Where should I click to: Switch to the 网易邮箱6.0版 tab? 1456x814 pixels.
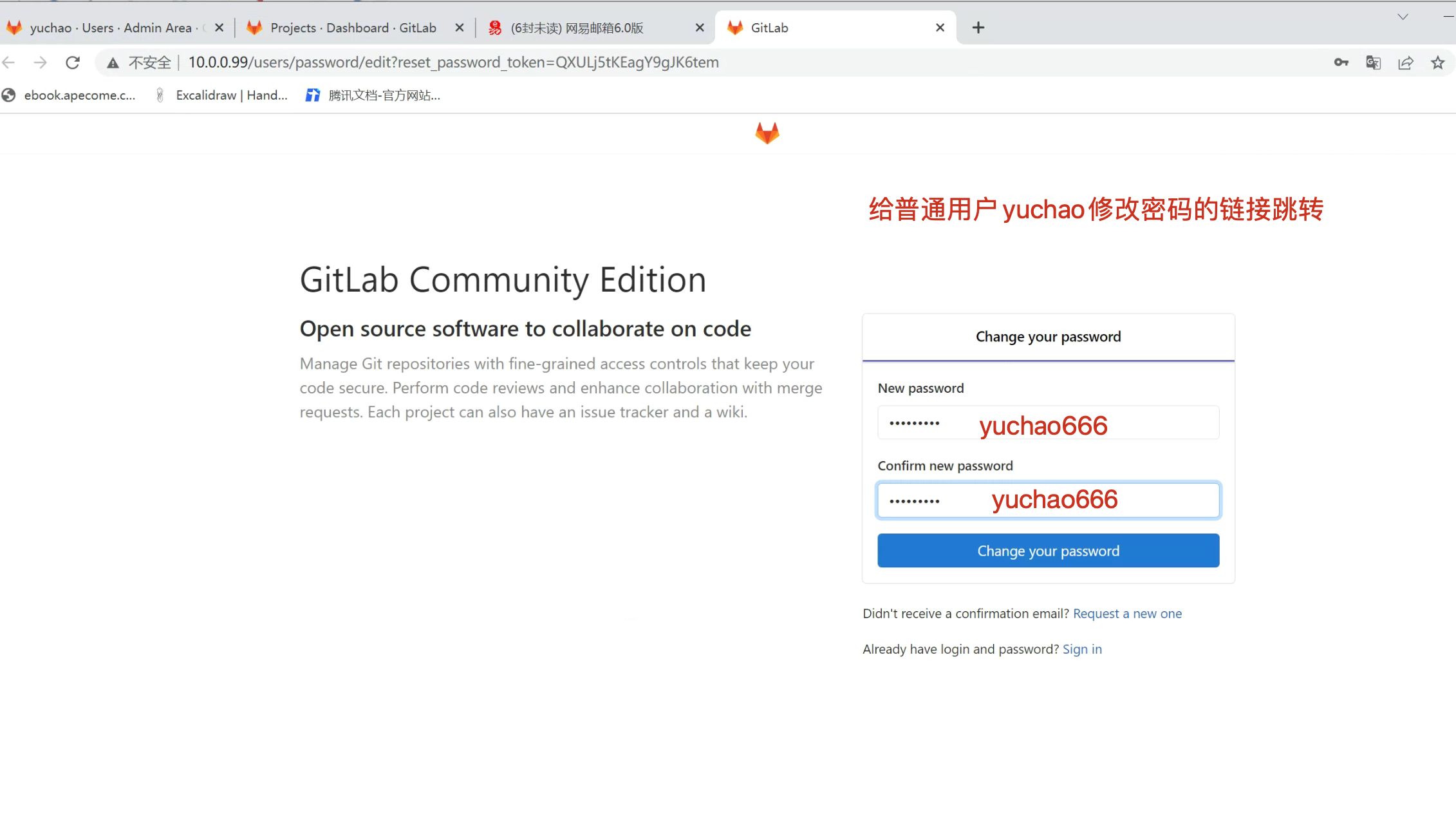point(577,28)
